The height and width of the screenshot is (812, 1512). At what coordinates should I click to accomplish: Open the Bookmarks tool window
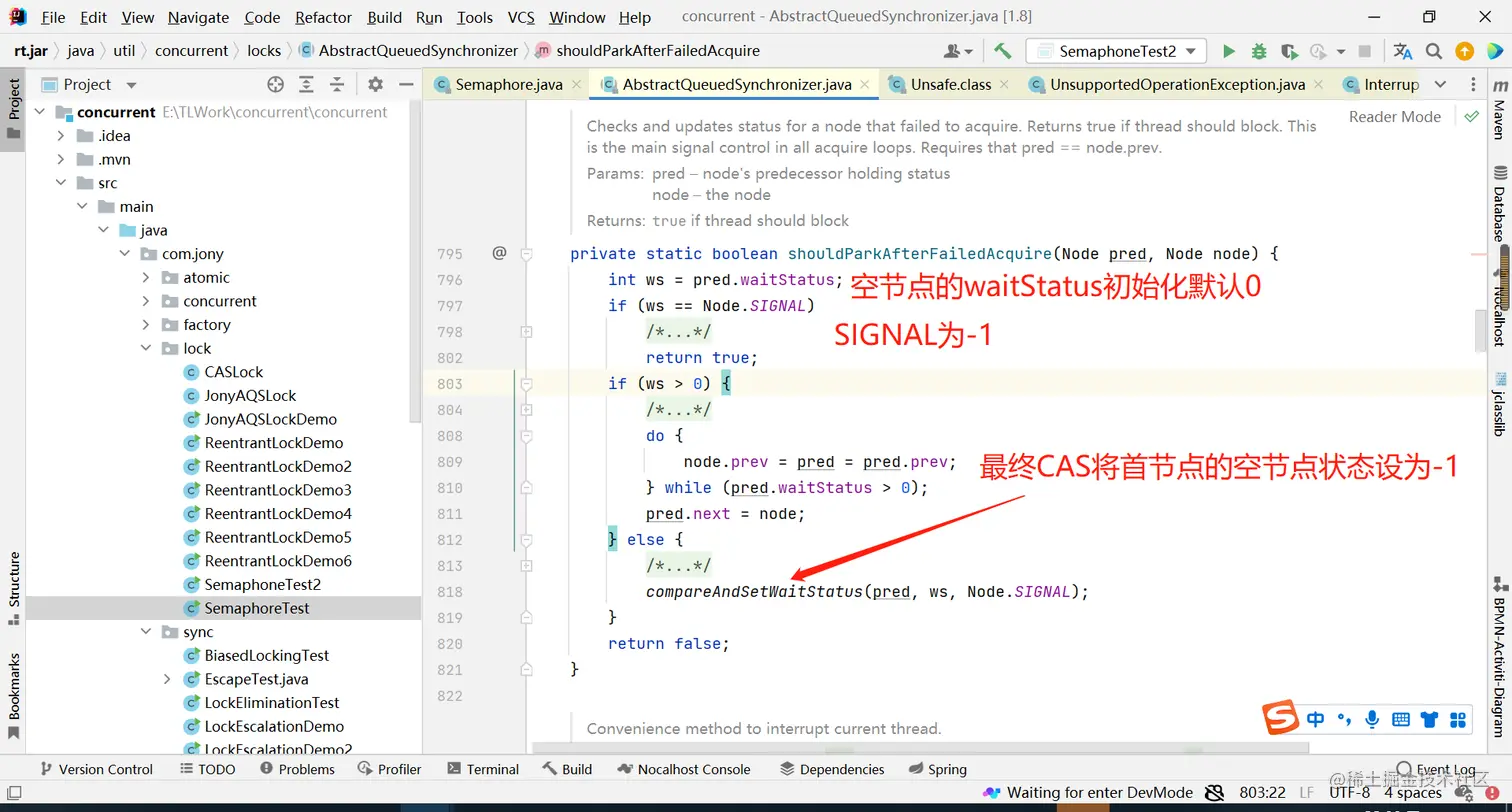pyautogui.click(x=14, y=696)
